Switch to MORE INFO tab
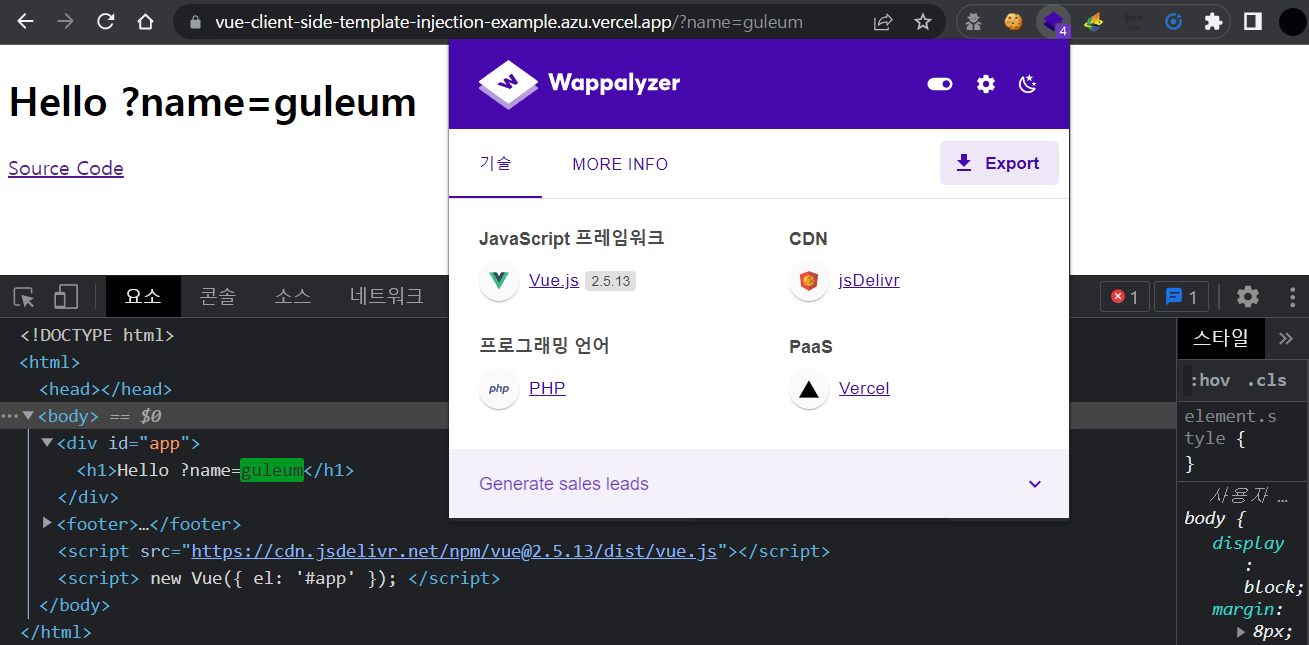1309x645 pixels. click(620, 164)
